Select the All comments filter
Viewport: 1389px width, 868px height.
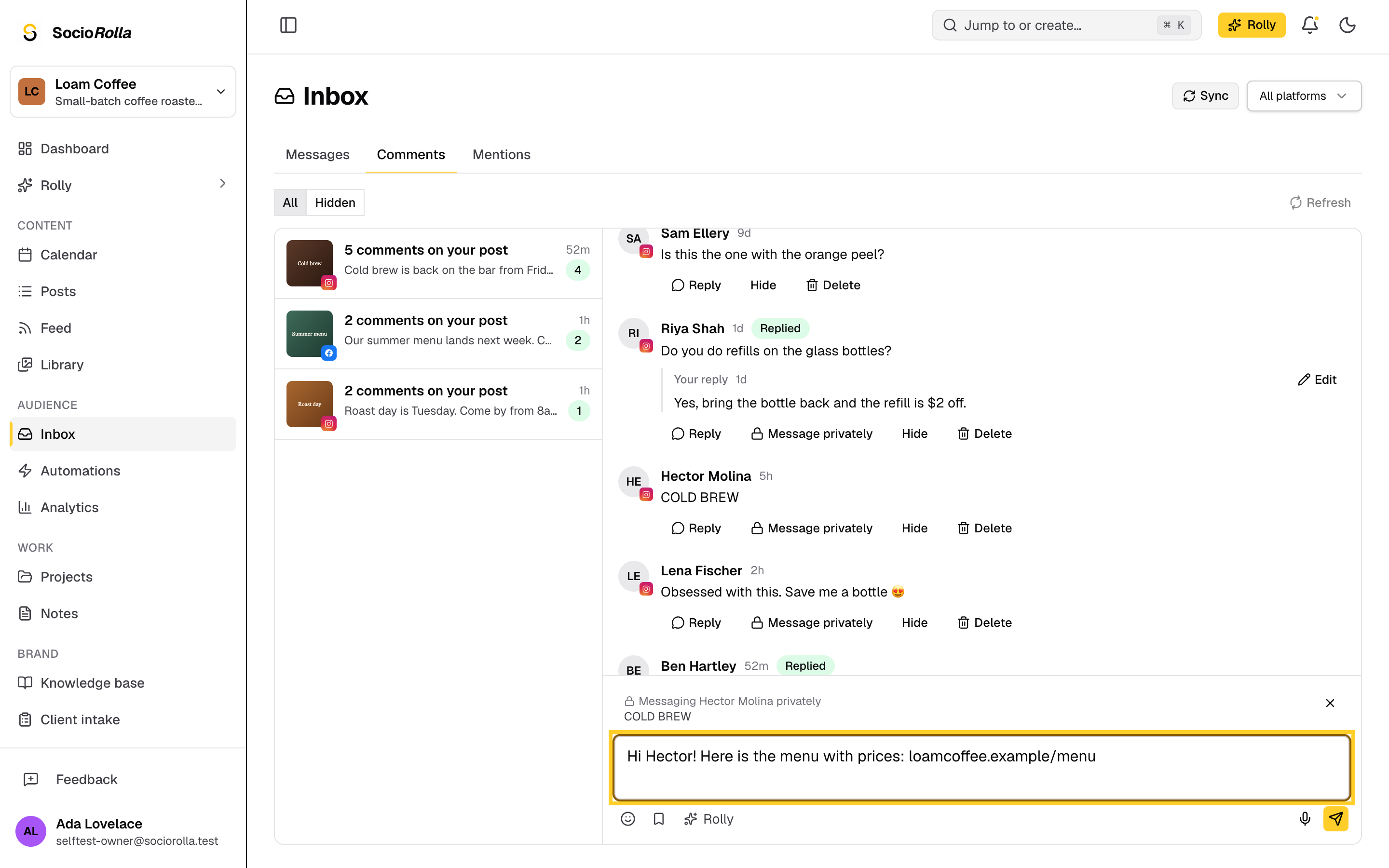(290, 203)
